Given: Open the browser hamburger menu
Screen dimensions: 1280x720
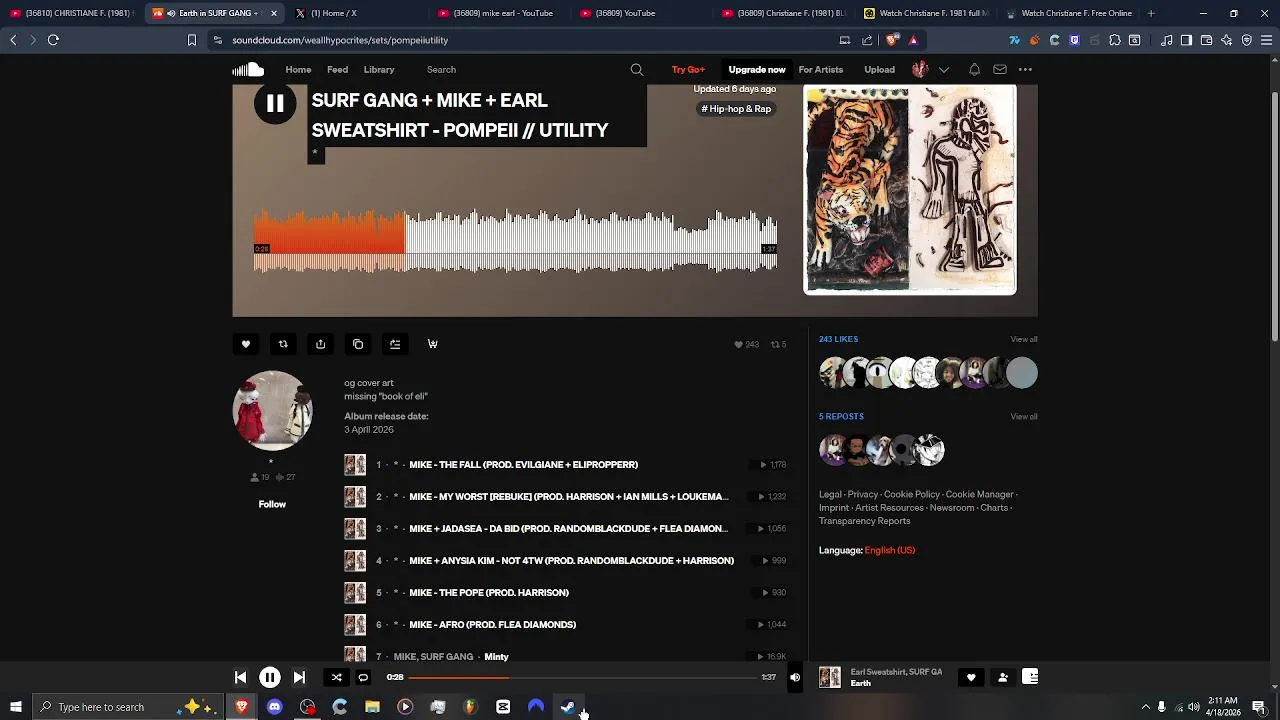Looking at the screenshot, I should click(x=1266, y=40).
